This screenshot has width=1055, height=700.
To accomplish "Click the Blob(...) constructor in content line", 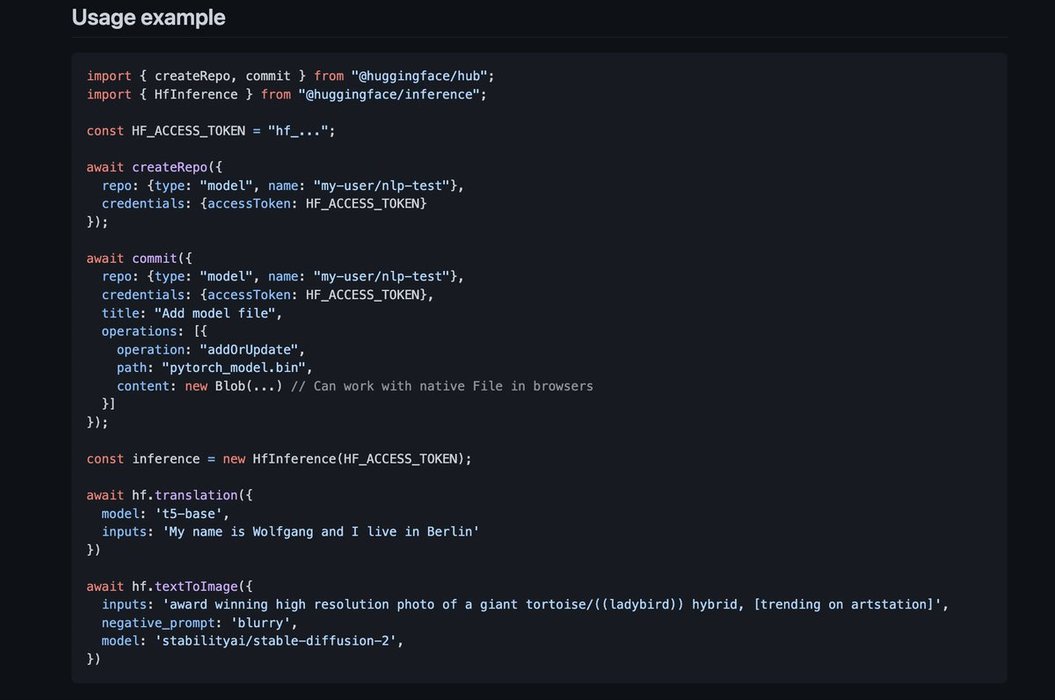I will click(x=248, y=386).
